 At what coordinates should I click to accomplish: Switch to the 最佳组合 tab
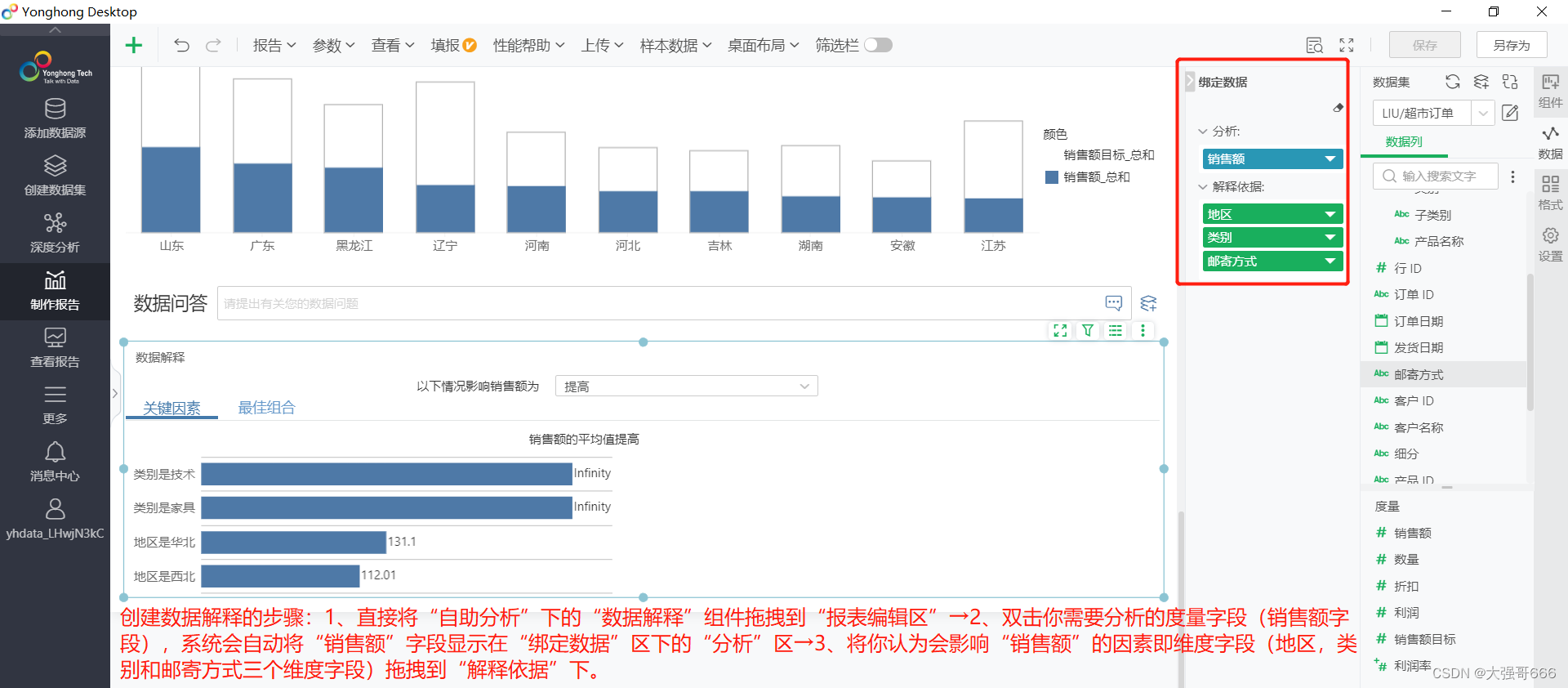pos(266,408)
